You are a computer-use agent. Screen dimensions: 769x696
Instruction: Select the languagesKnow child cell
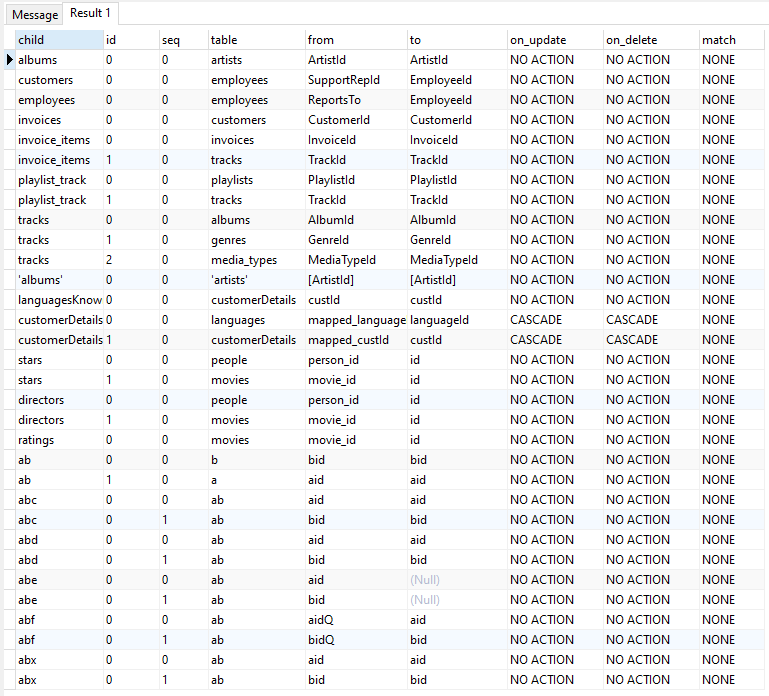coord(60,300)
